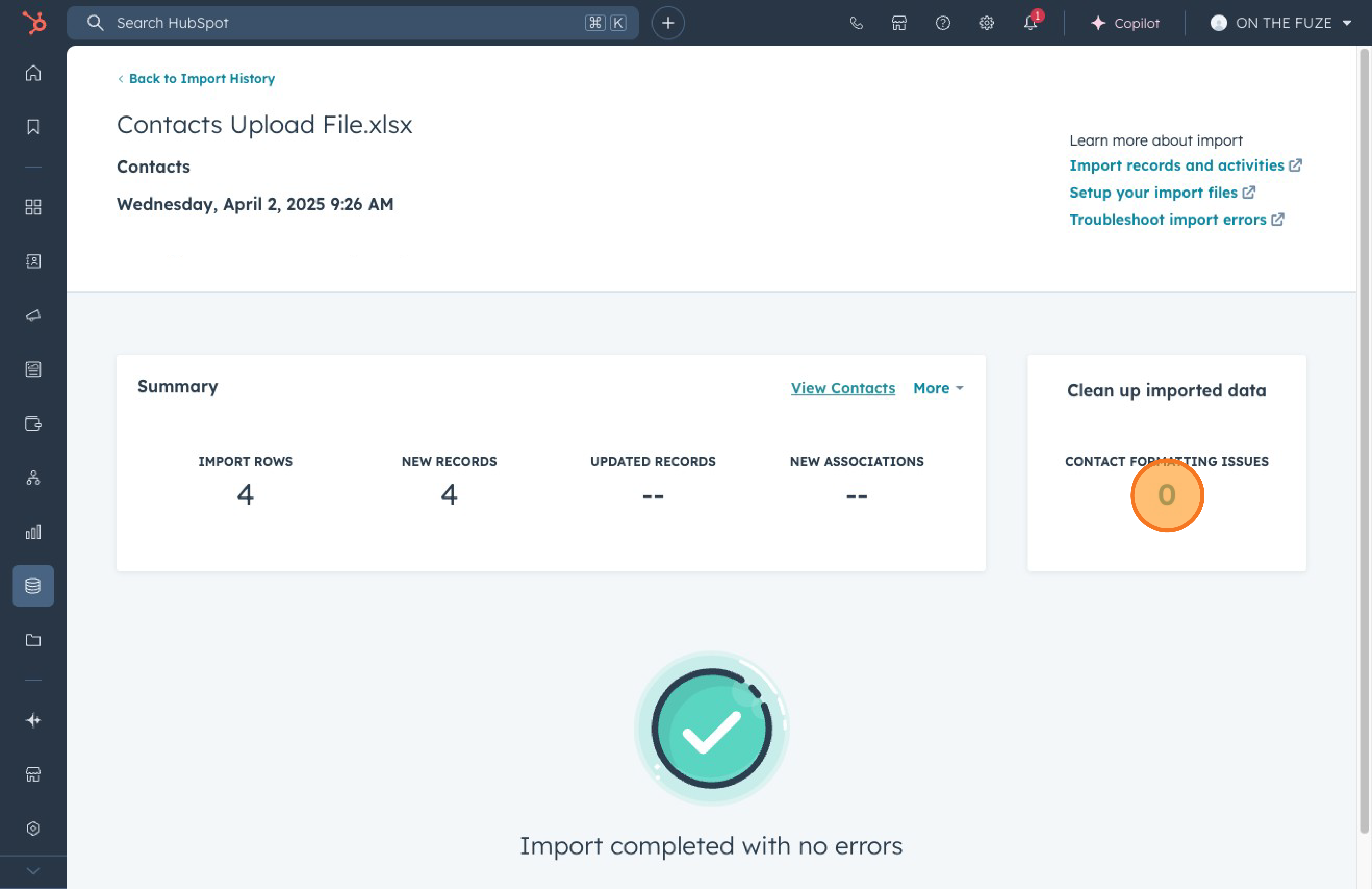This screenshot has height=889, width=1372.
Task: Open the ON THE FUZE account dropdown
Action: pos(1281,23)
